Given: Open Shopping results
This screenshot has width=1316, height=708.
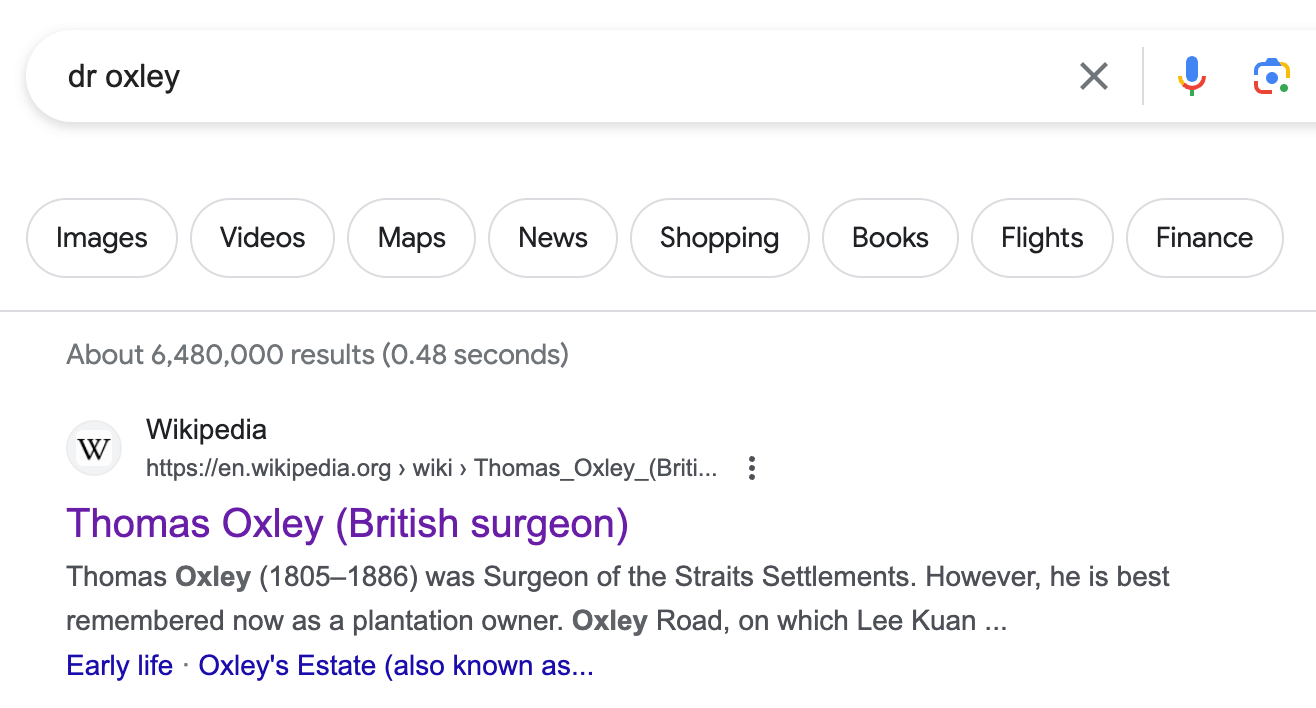Looking at the screenshot, I should point(719,238).
